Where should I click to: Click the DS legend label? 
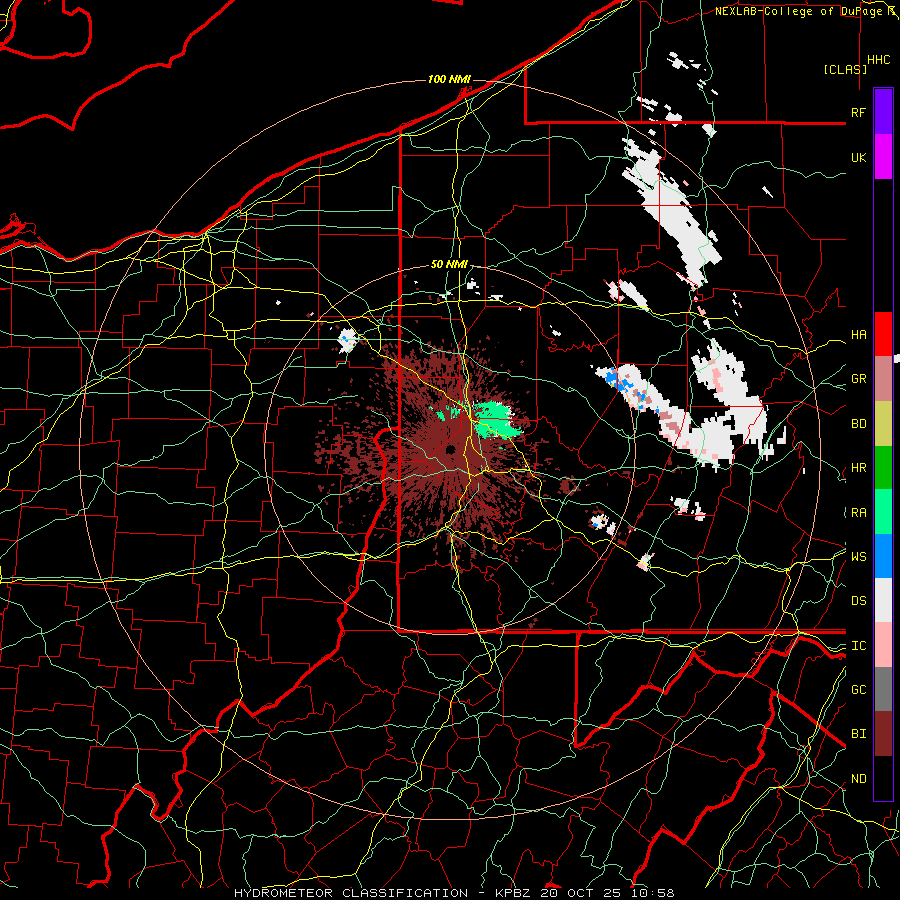(858, 601)
